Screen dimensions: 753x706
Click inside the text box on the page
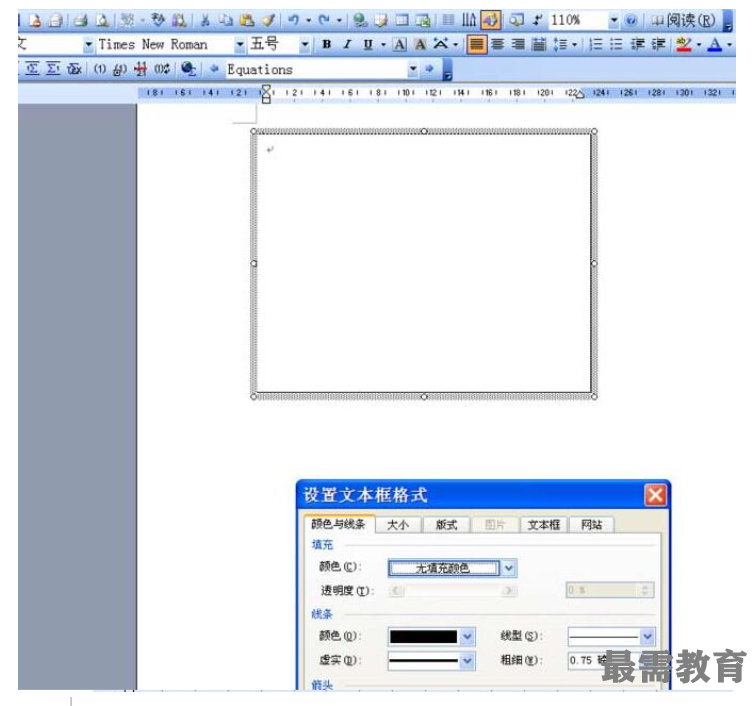point(424,264)
